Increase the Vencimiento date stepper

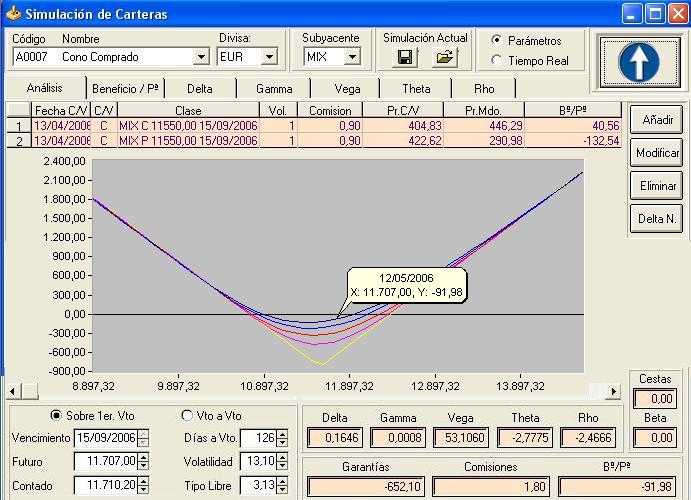tap(143, 433)
